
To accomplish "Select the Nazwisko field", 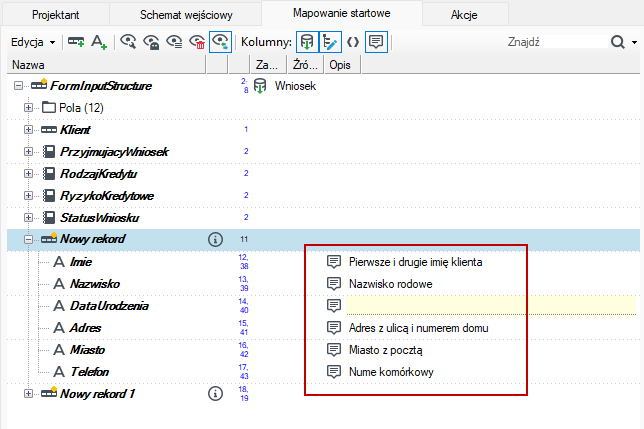I will (95, 284).
